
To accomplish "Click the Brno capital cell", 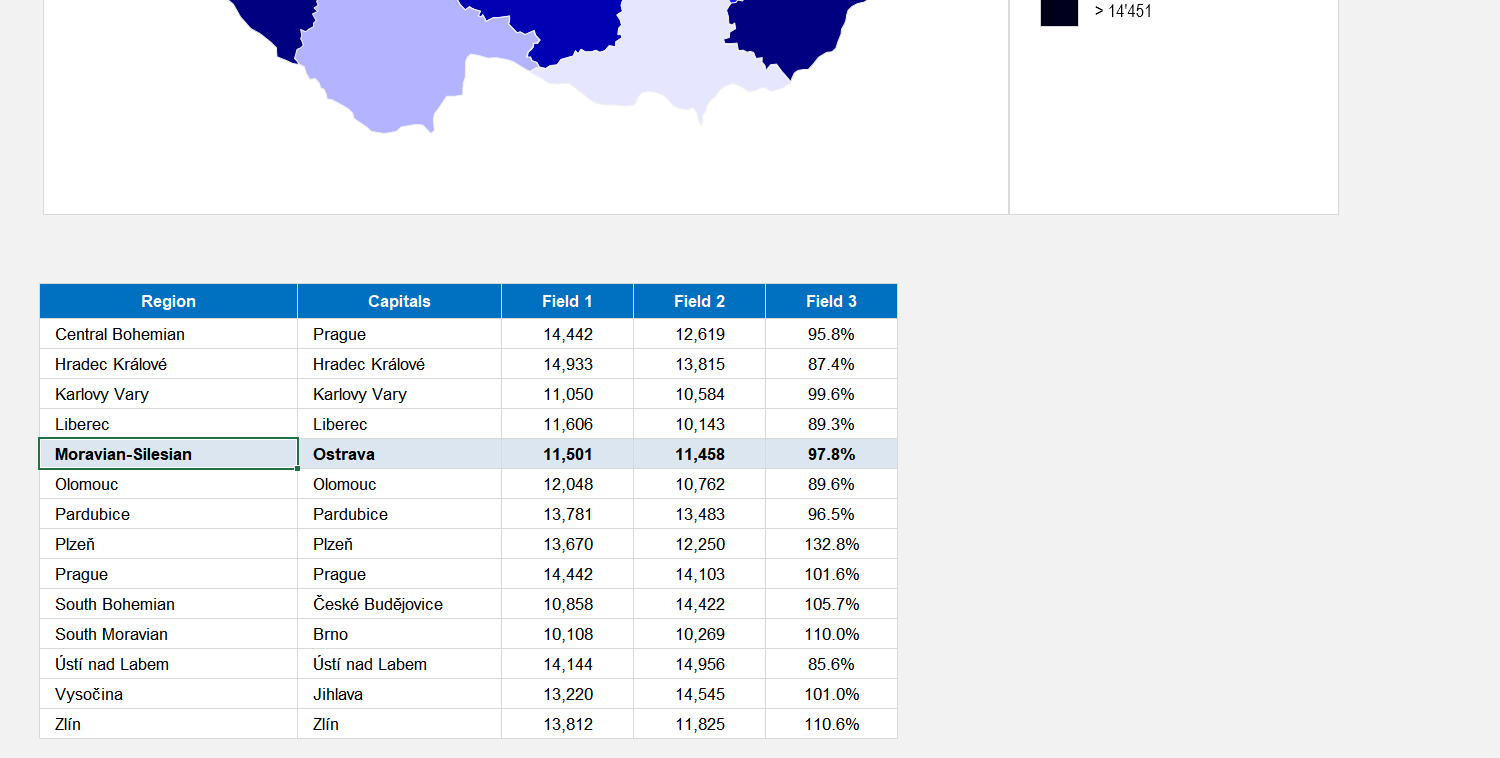I will point(330,633).
